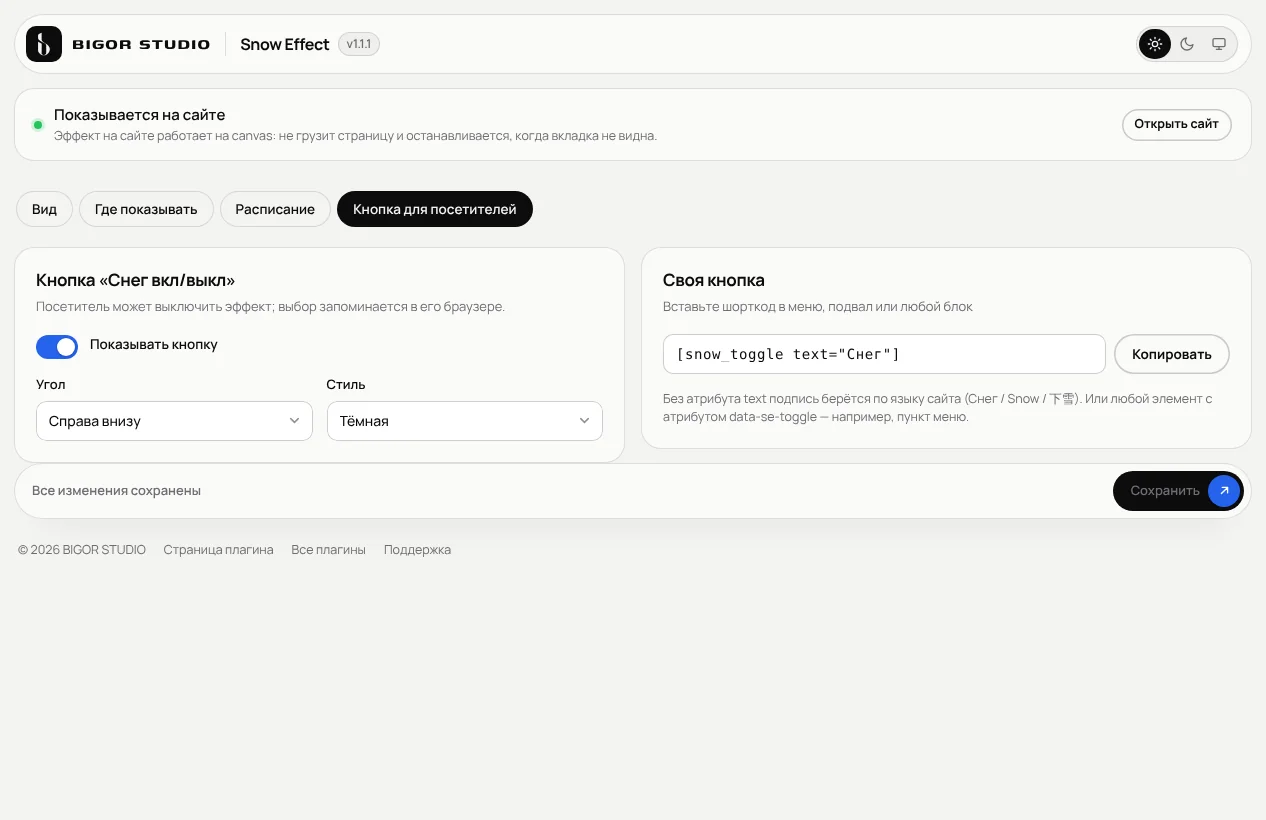
Task: Open the Стиль dropdown
Action: click(465, 421)
